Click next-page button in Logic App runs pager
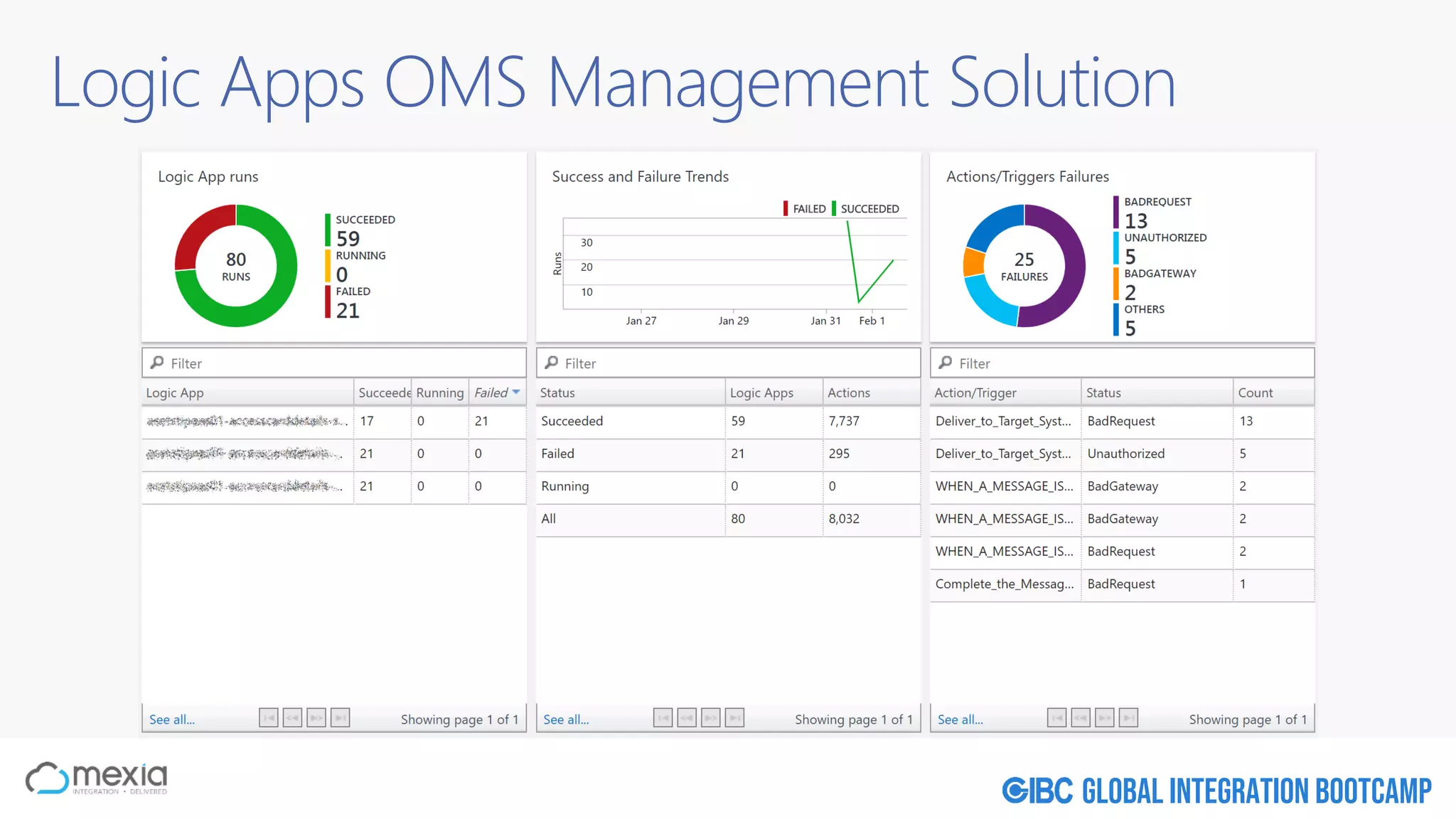The width and height of the screenshot is (1456, 819). tap(316, 718)
